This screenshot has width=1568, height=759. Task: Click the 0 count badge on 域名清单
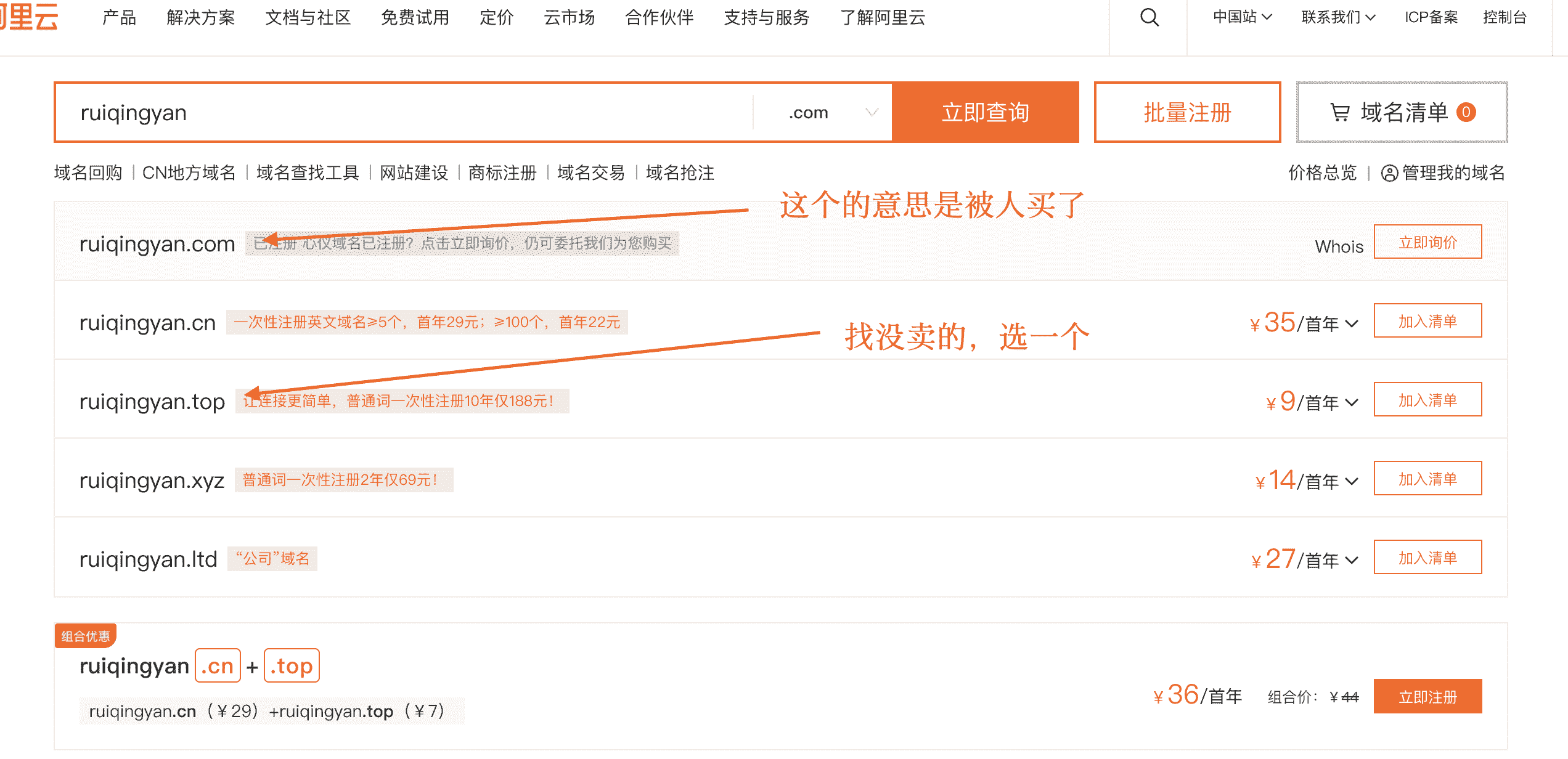pos(1466,112)
